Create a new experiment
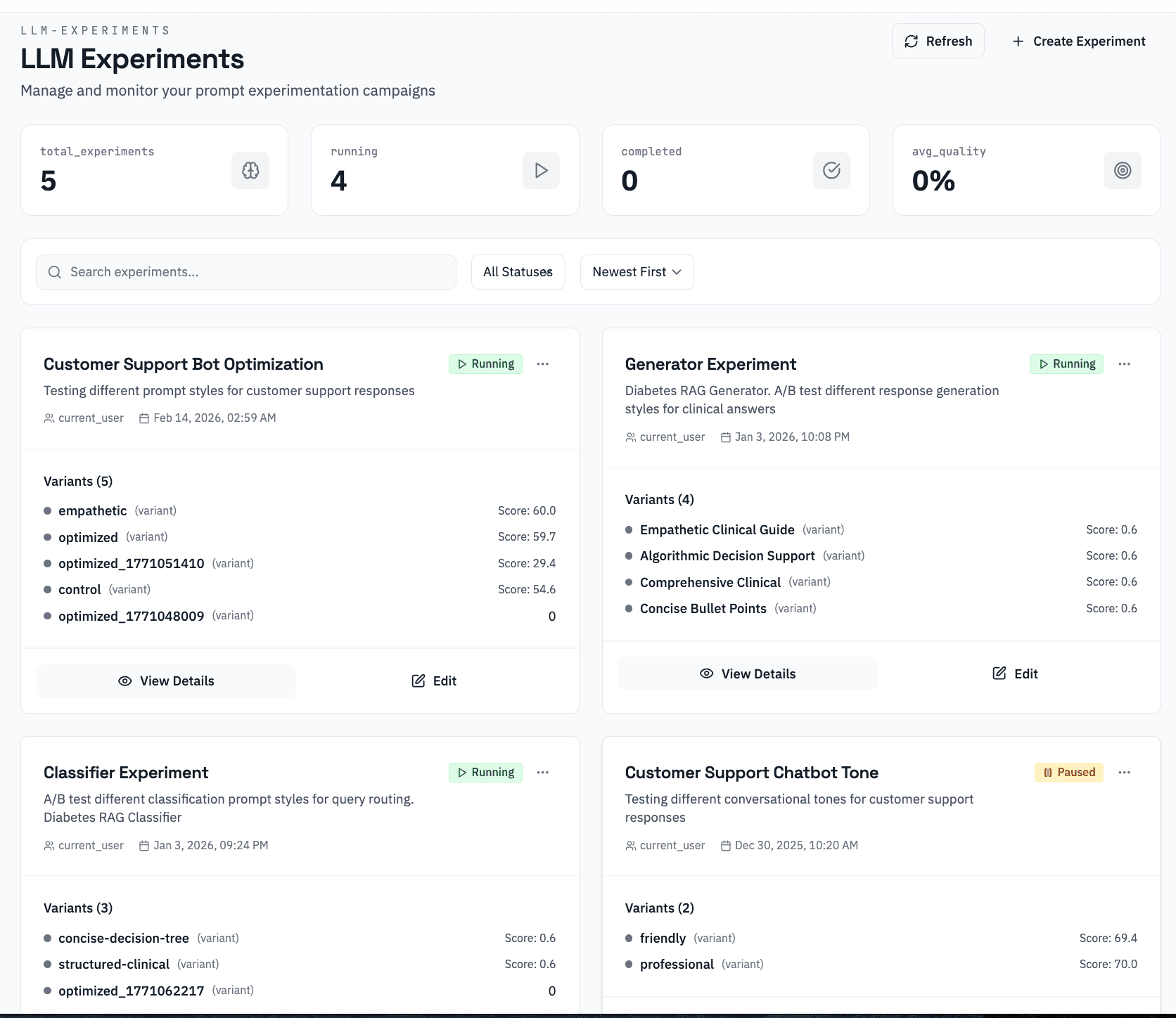This screenshot has height=1018, width=1176. (1078, 41)
